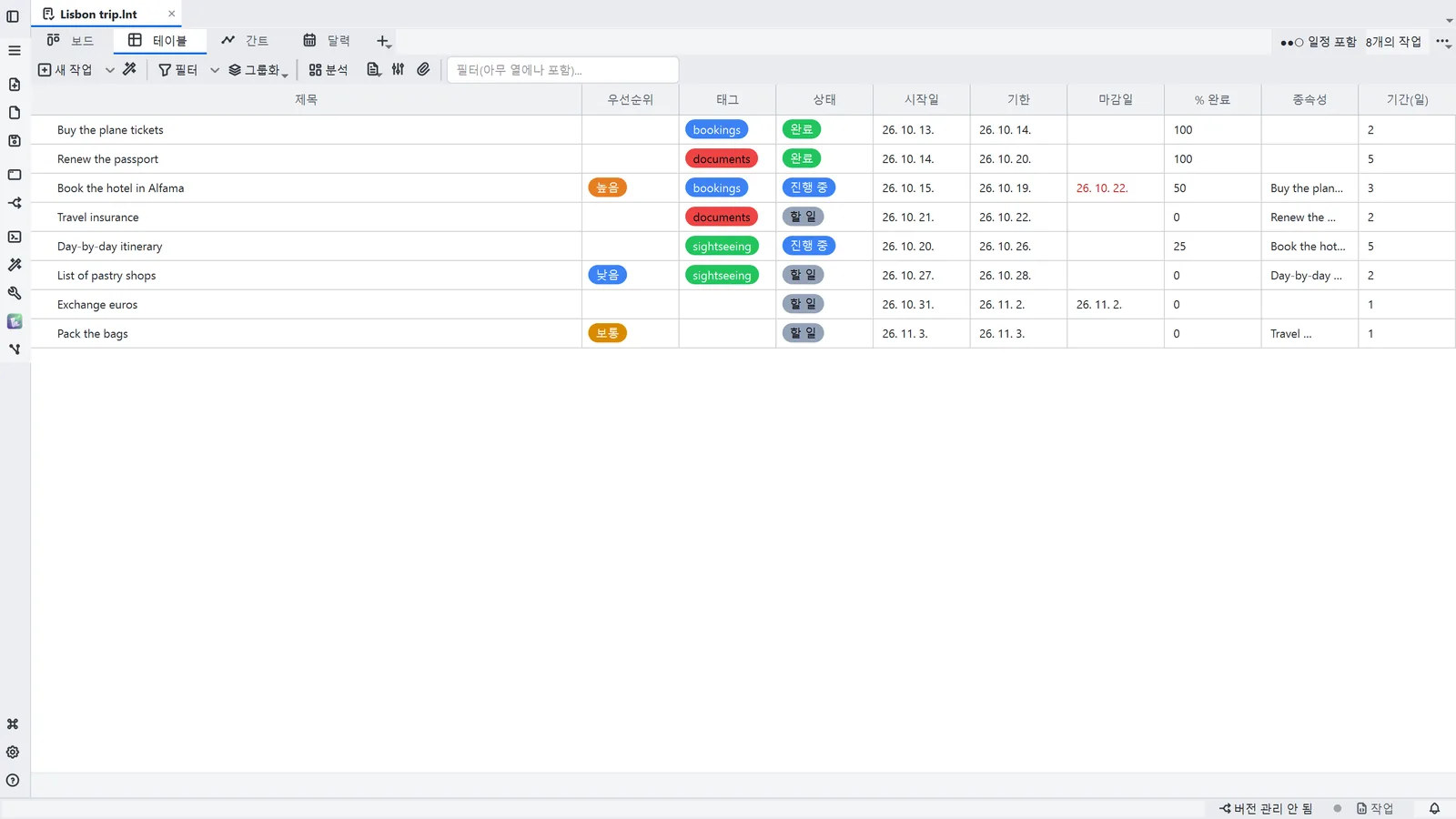Click 버전 관리 안 됨 in status bar
Screen dimensions: 1456x819
click(x=1266, y=808)
